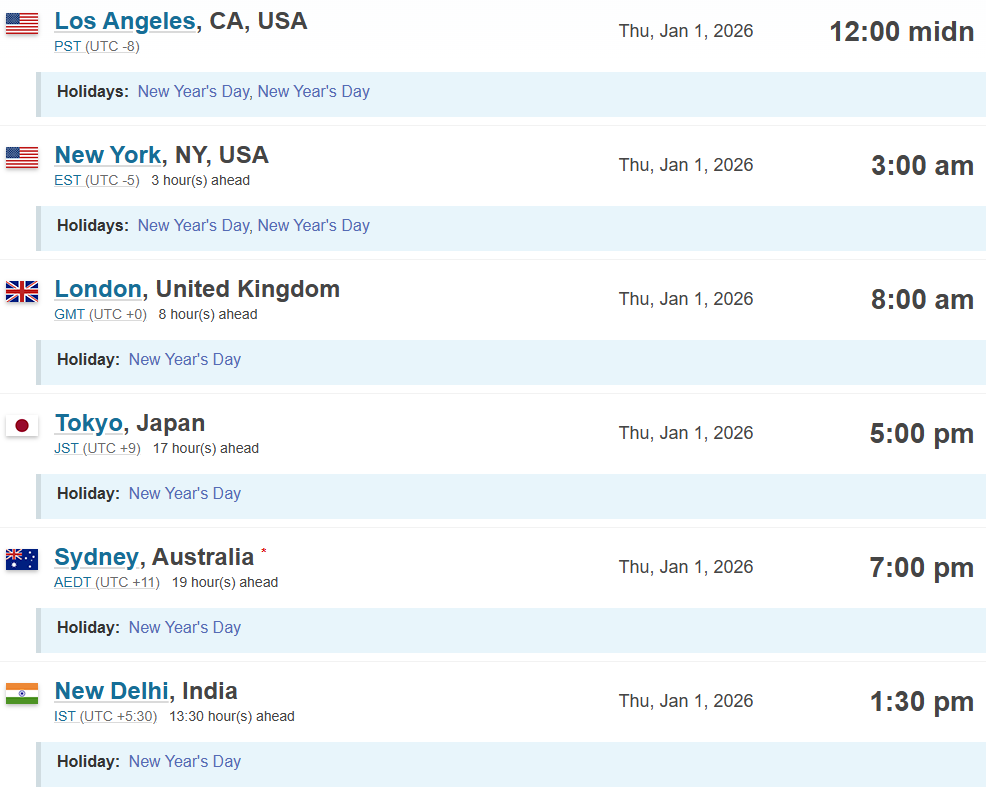Open Tokyo's New Year's Day holiday link
Viewport: 986px width, 795px height.
(x=185, y=494)
